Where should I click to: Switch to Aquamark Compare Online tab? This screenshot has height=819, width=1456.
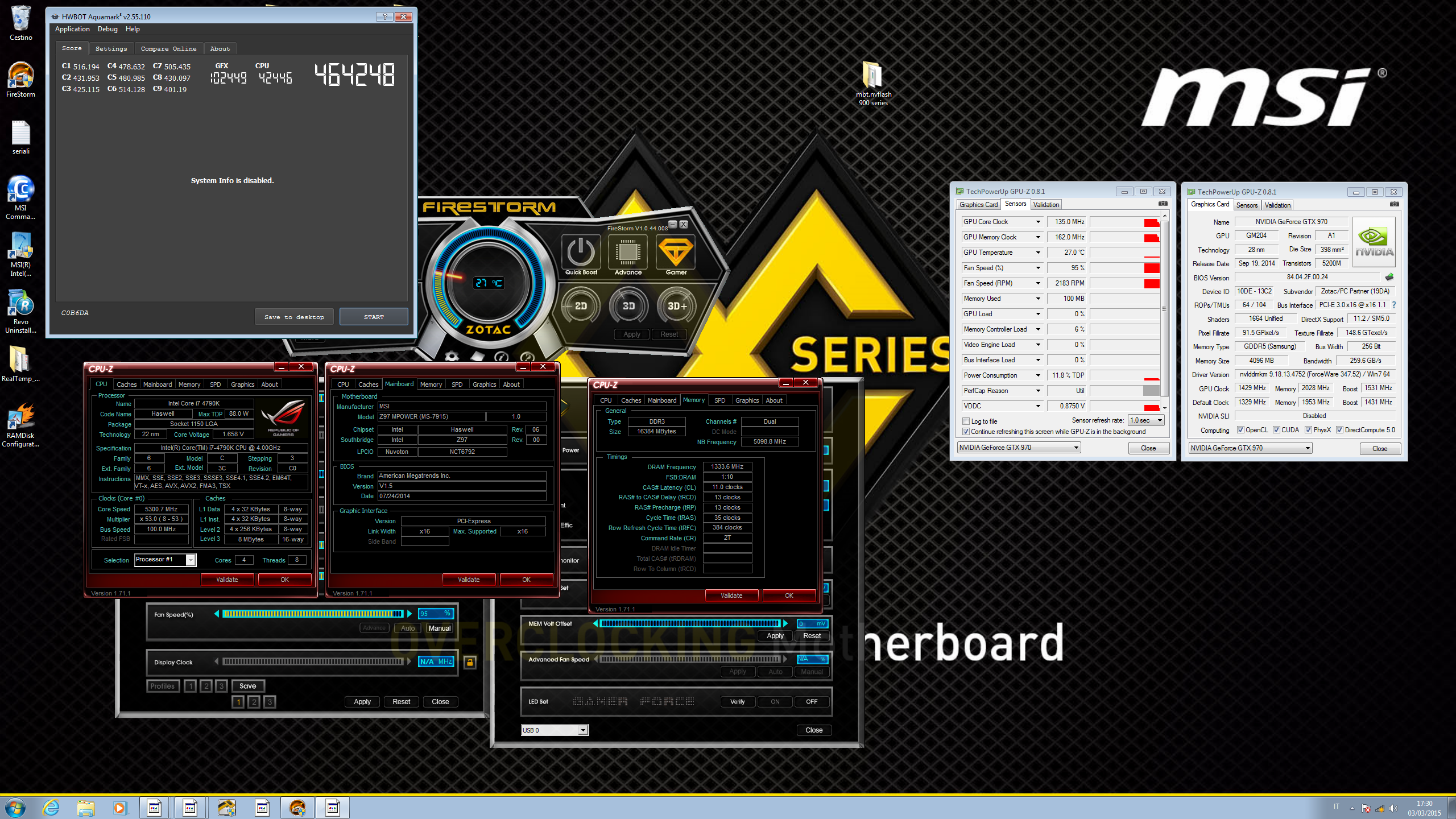click(169, 48)
